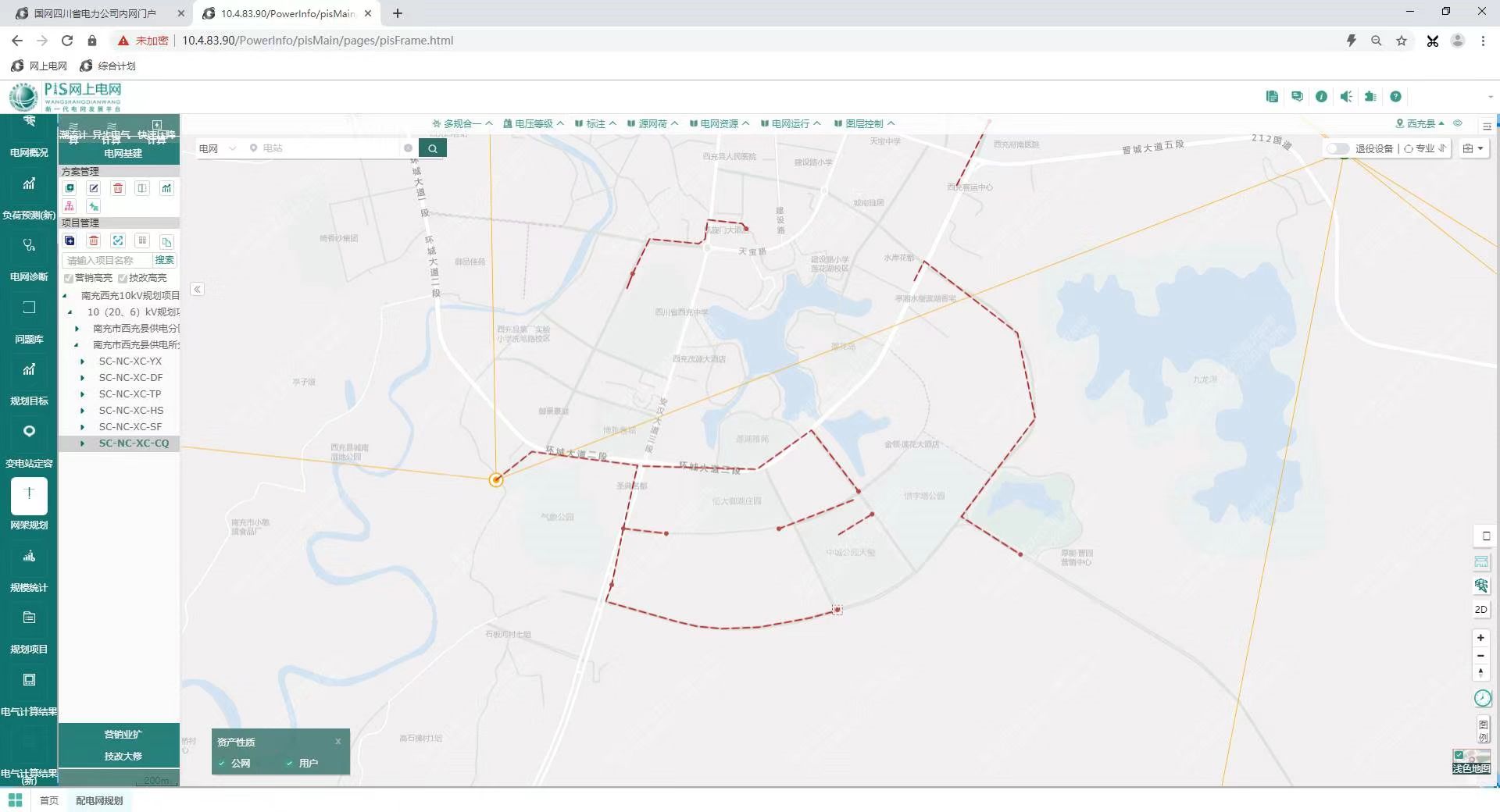Toggle the 营销高亮 checkbox

69,278
